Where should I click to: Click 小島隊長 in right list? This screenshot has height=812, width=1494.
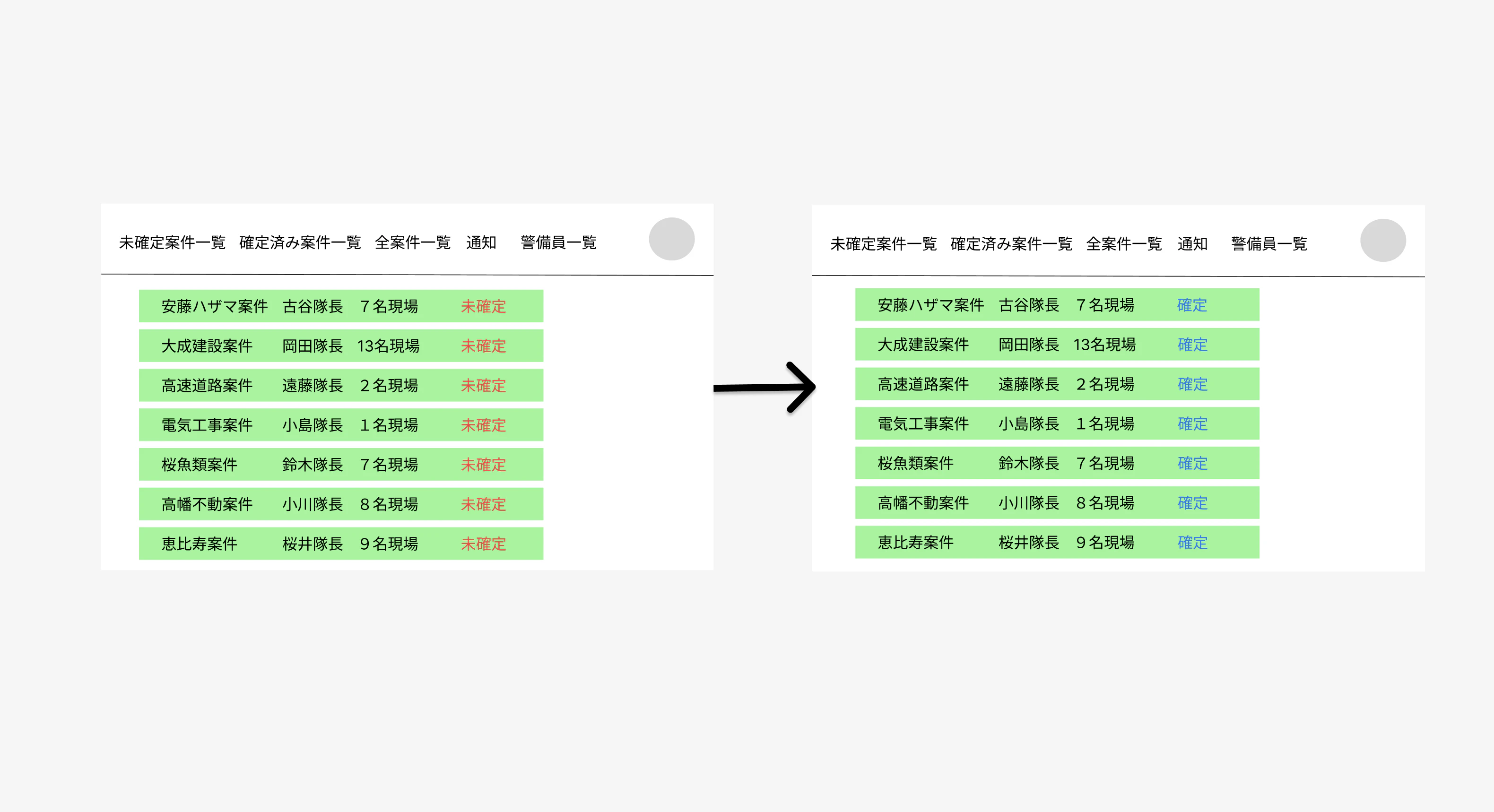[x=1029, y=424]
